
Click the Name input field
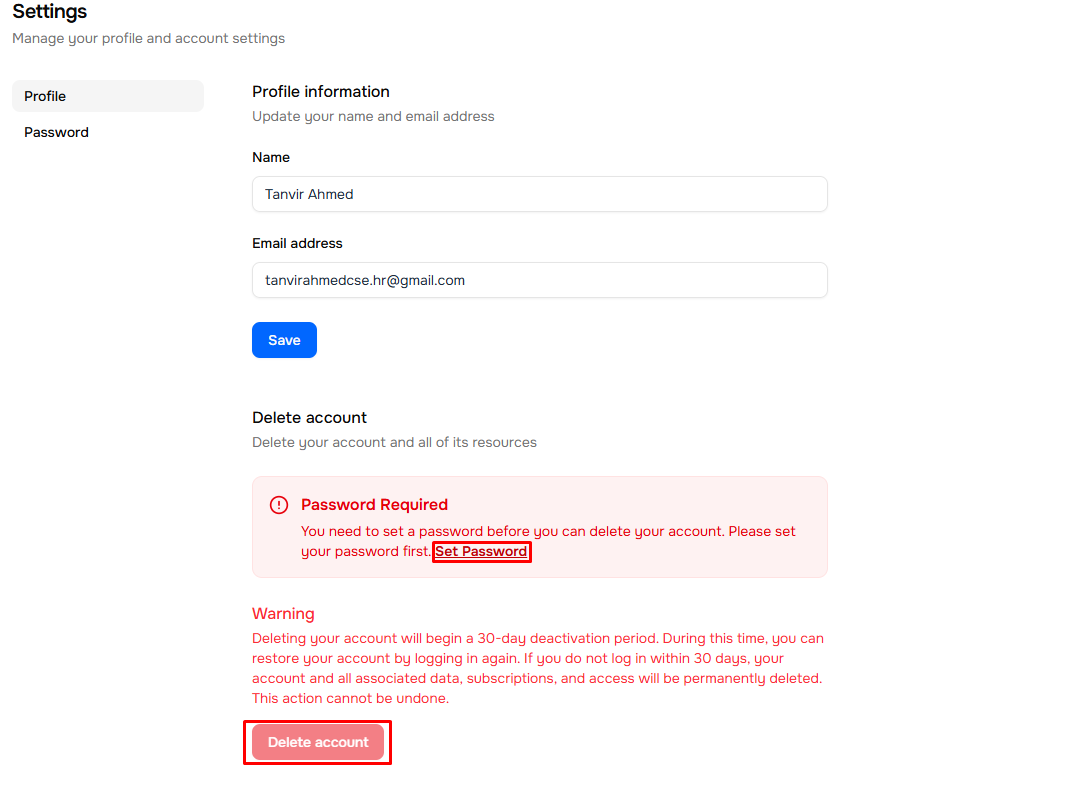tap(539, 194)
